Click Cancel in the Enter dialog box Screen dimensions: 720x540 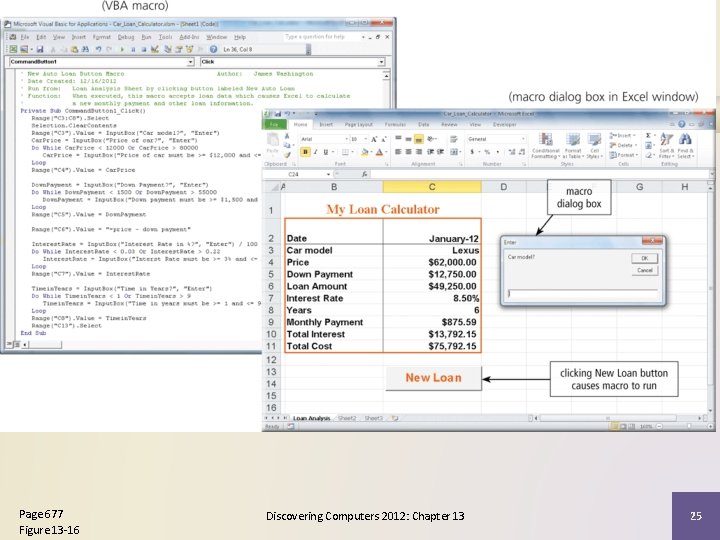pos(645,270)
